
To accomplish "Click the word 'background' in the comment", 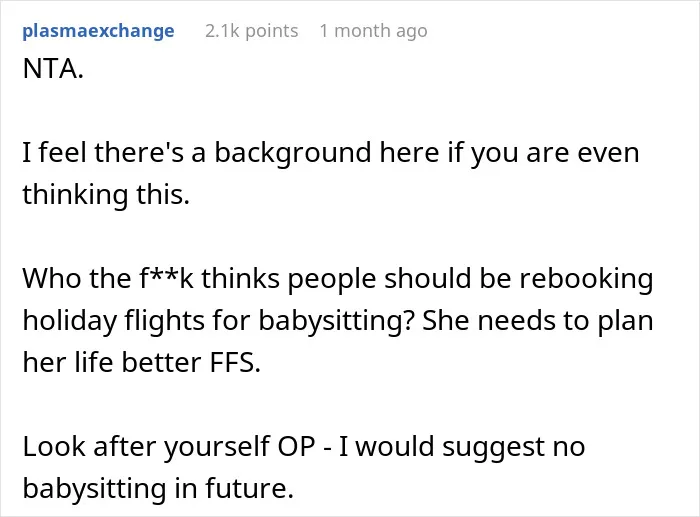I will click(x=293, y=153).
